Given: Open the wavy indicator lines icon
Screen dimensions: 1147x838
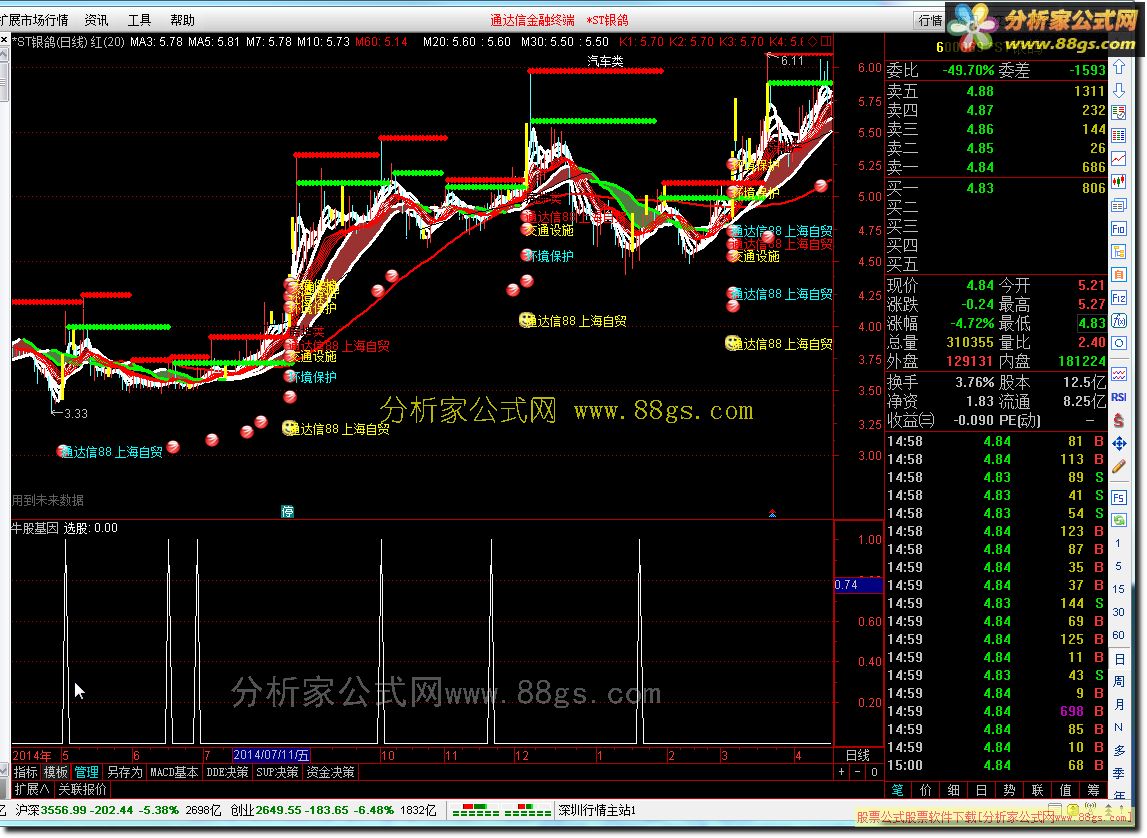Looking at the screenshot, I should (1118, 374).
